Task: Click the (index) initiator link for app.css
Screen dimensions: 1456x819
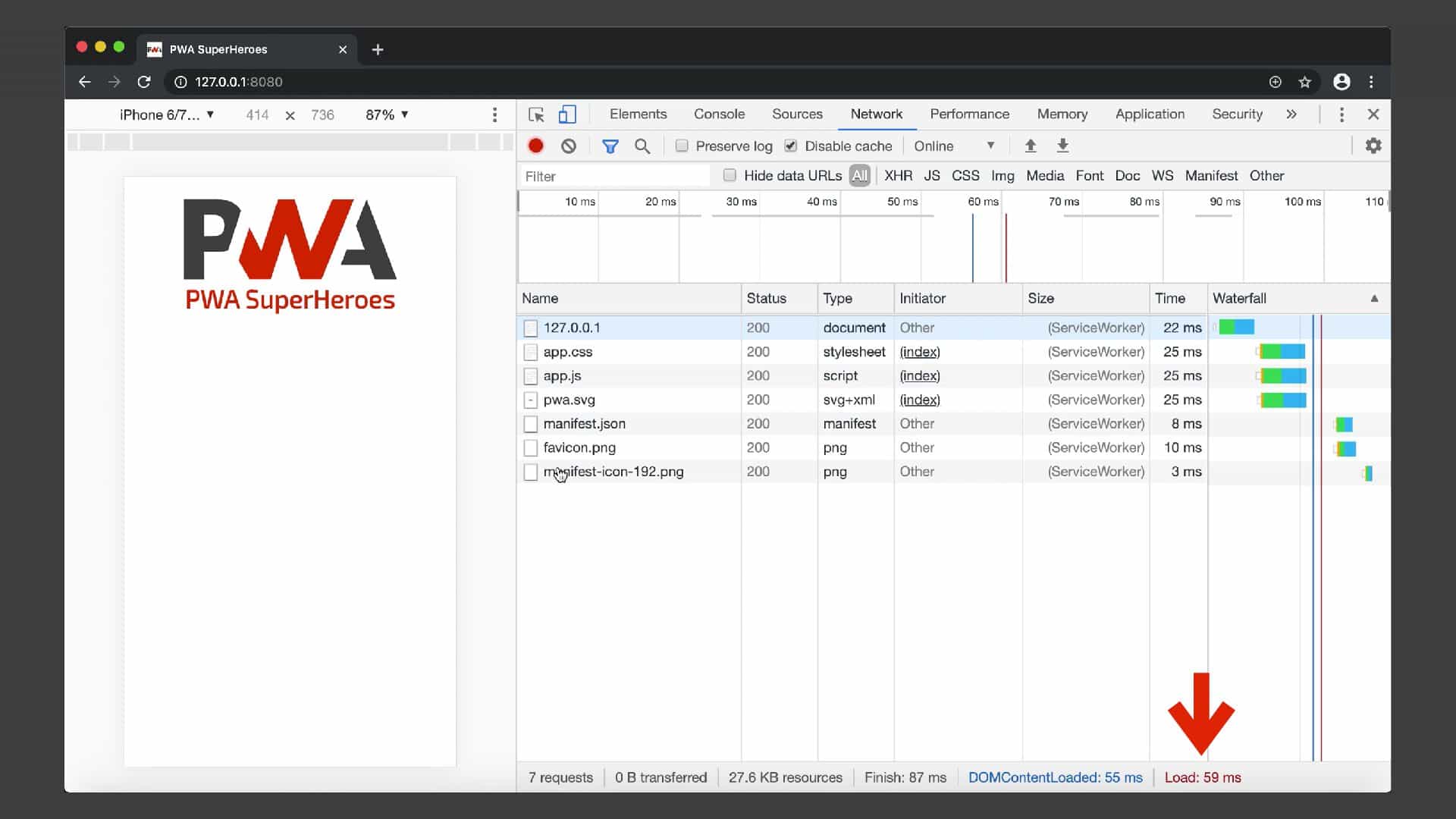Action: coord(920,352)
